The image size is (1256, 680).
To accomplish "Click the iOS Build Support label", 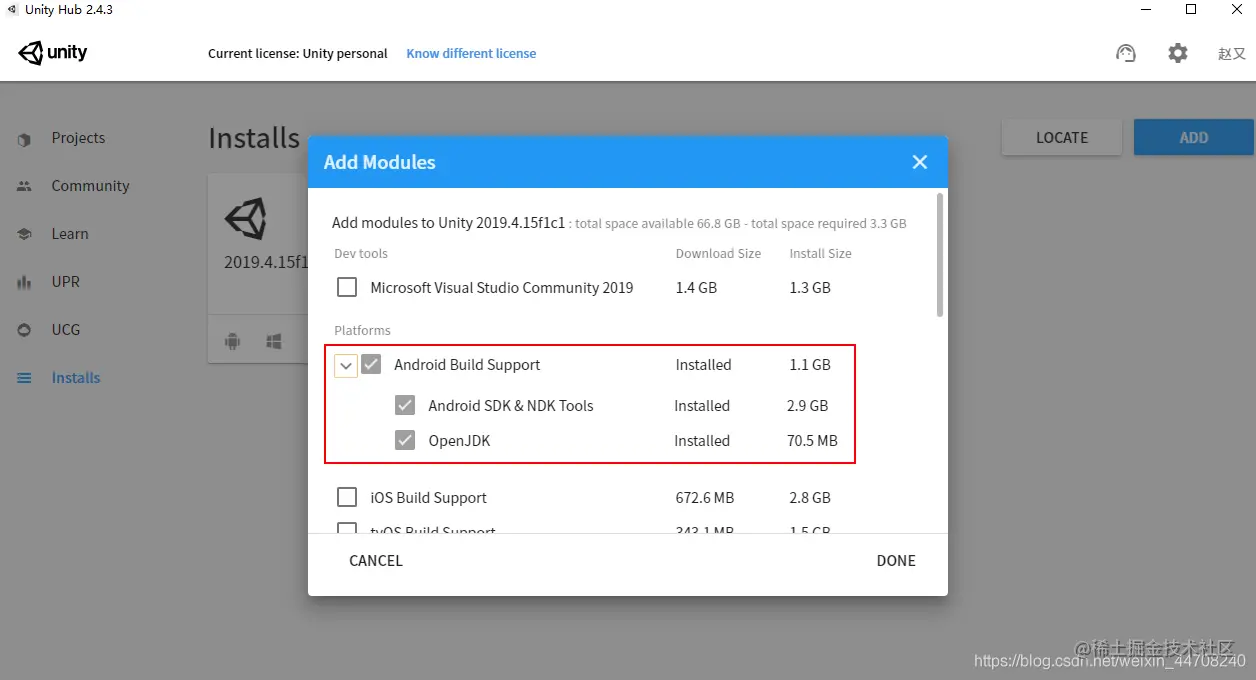I will (428, 498).
